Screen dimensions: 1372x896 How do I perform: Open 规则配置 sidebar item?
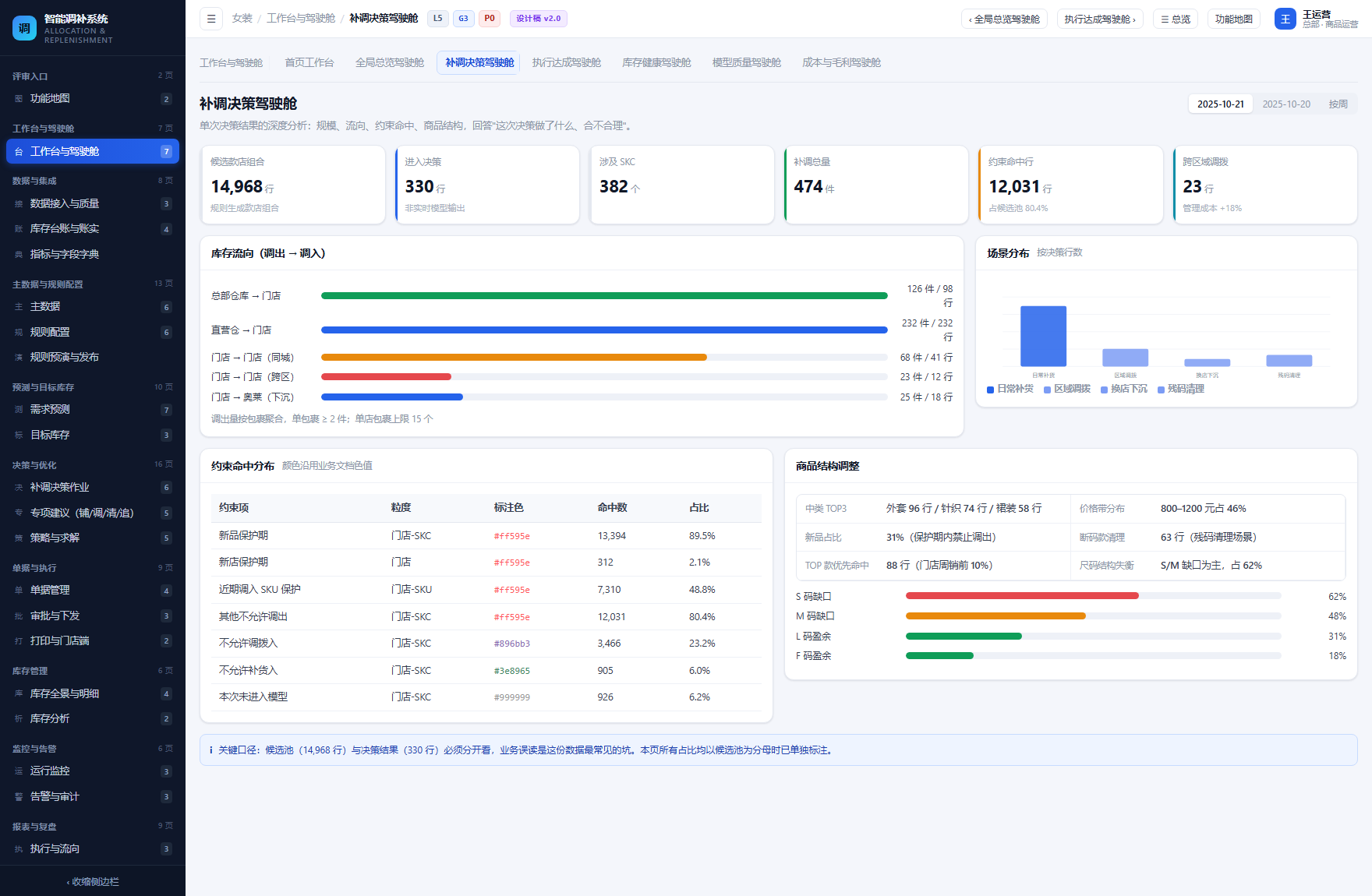click(93, 332)
